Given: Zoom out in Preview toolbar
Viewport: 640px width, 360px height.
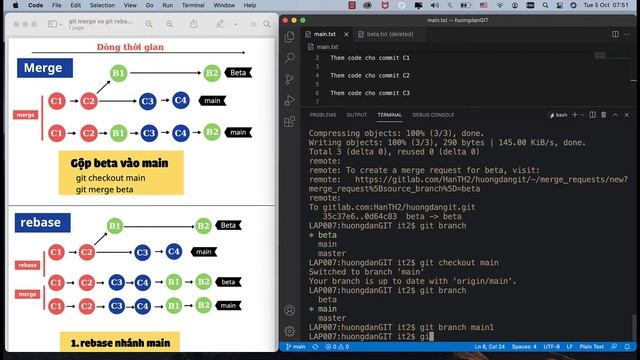Looking at the screenshot, I should tap(149, 24).
